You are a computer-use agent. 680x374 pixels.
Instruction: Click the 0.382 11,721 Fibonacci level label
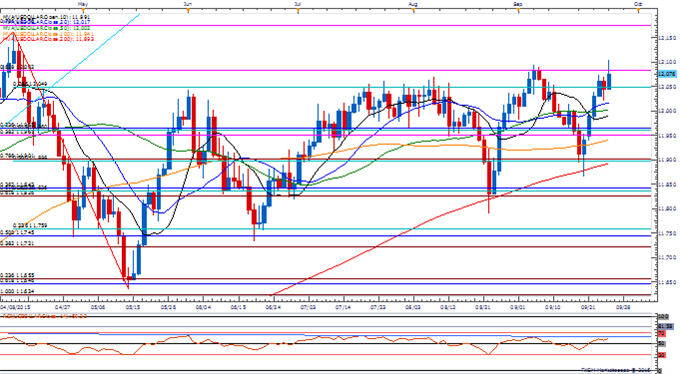(17, 244)
